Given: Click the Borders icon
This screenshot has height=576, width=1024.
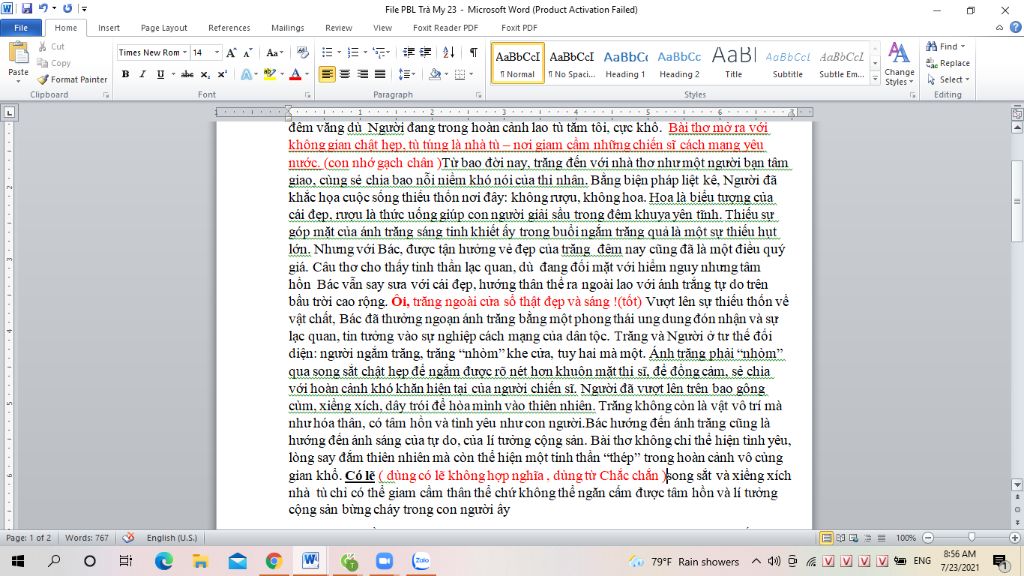Looking at the screenshot, I should [x=460, y=74].
